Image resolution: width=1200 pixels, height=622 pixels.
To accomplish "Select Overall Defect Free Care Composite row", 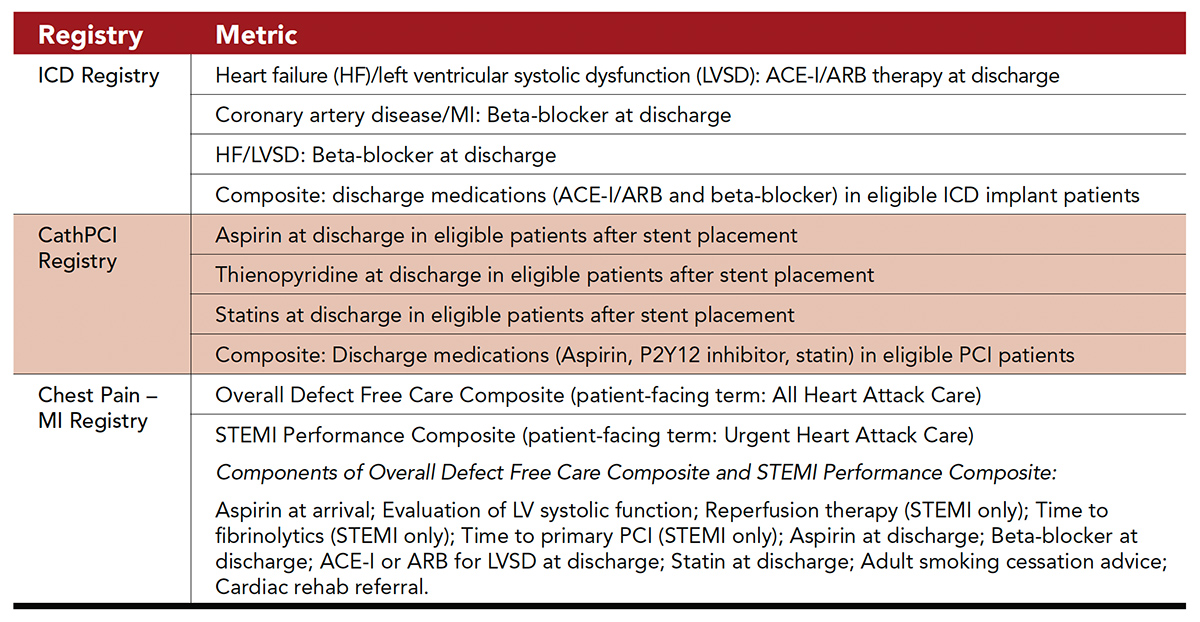I will tap(597, 395).
